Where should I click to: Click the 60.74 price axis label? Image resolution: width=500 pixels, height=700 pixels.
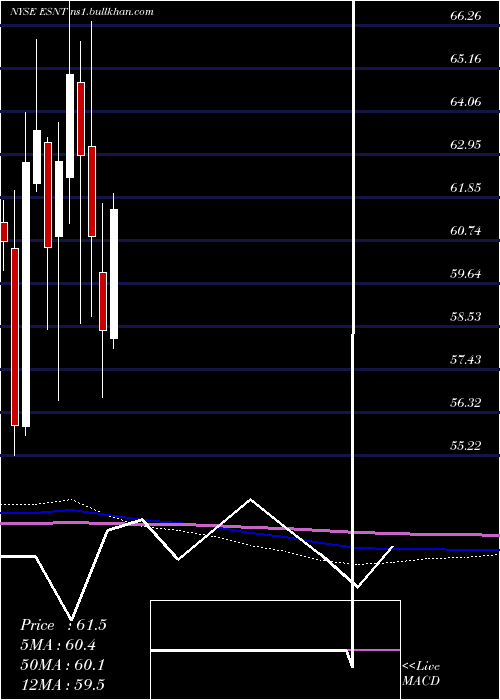click(466, 231)
